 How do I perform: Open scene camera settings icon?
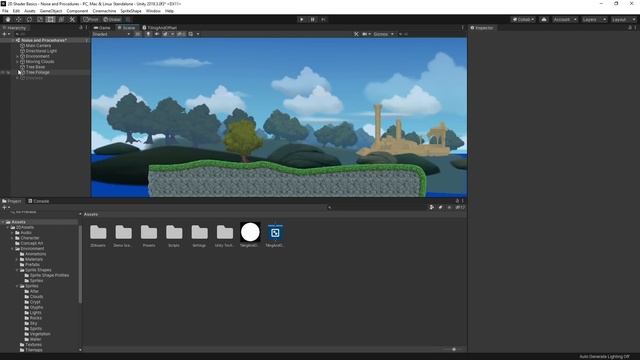click(x=365, y=34)
